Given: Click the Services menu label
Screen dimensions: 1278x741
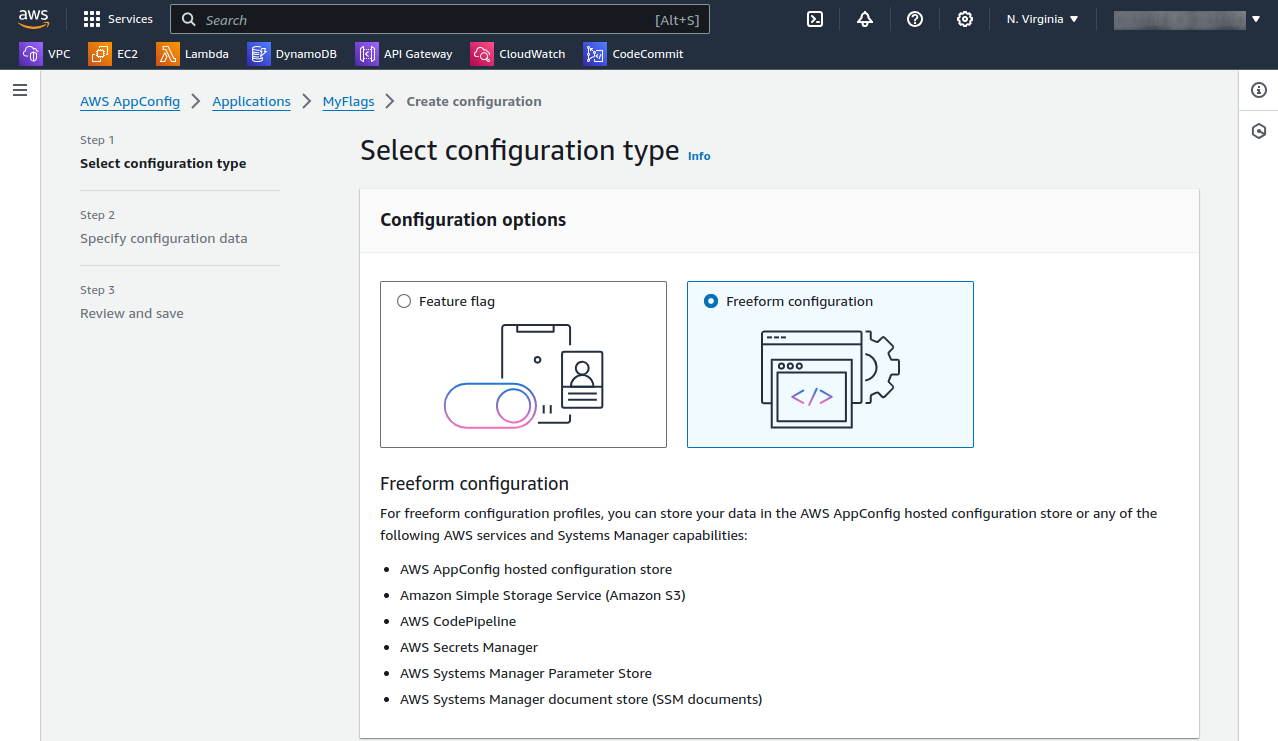Looking at the screenshot, I should 130,19.
